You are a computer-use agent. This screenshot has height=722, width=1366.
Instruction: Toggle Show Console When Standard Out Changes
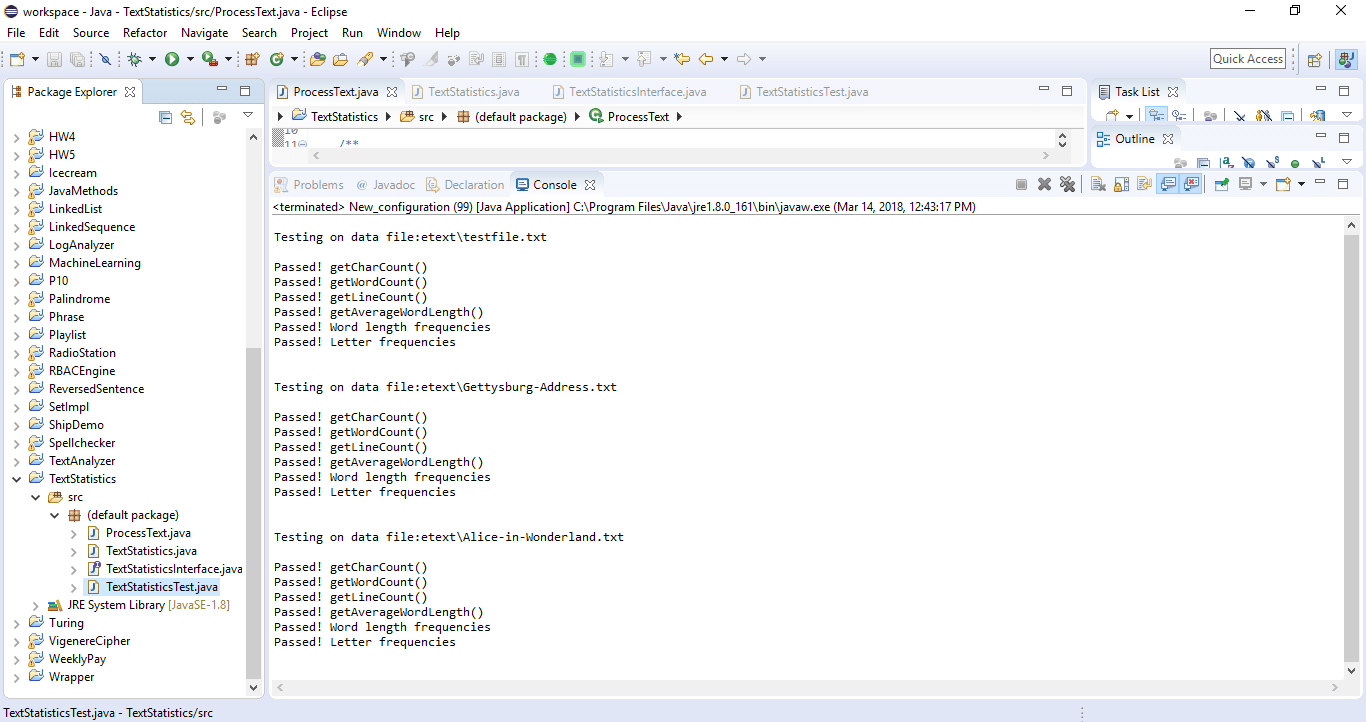coord(1167,184)
